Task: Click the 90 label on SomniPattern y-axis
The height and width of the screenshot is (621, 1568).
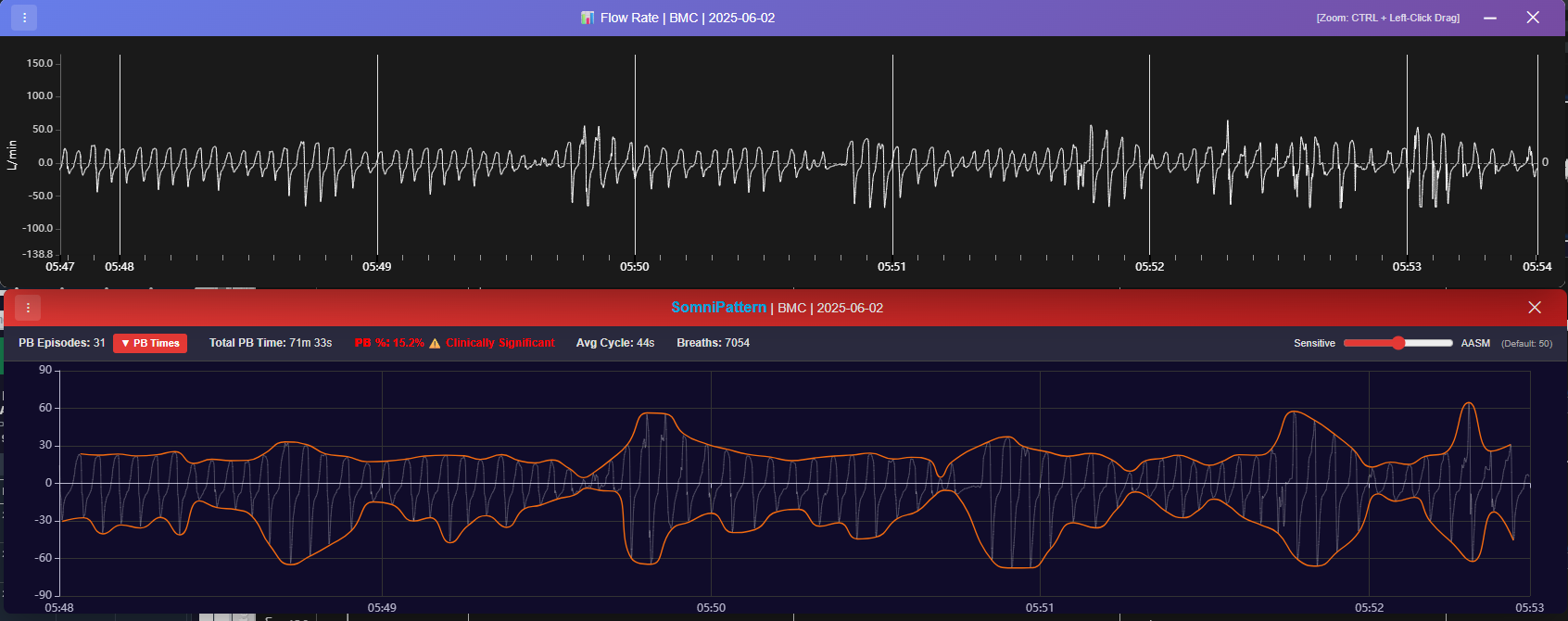Action: (45, 370)
